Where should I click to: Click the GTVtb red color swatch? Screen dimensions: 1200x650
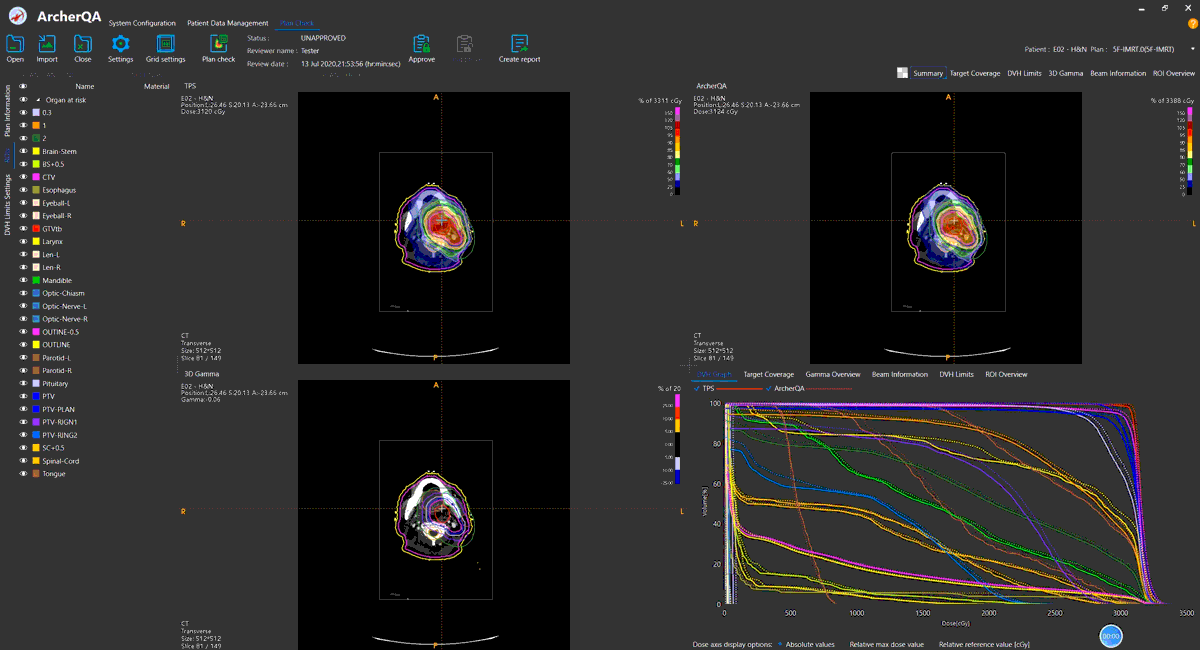pos(36,229)
